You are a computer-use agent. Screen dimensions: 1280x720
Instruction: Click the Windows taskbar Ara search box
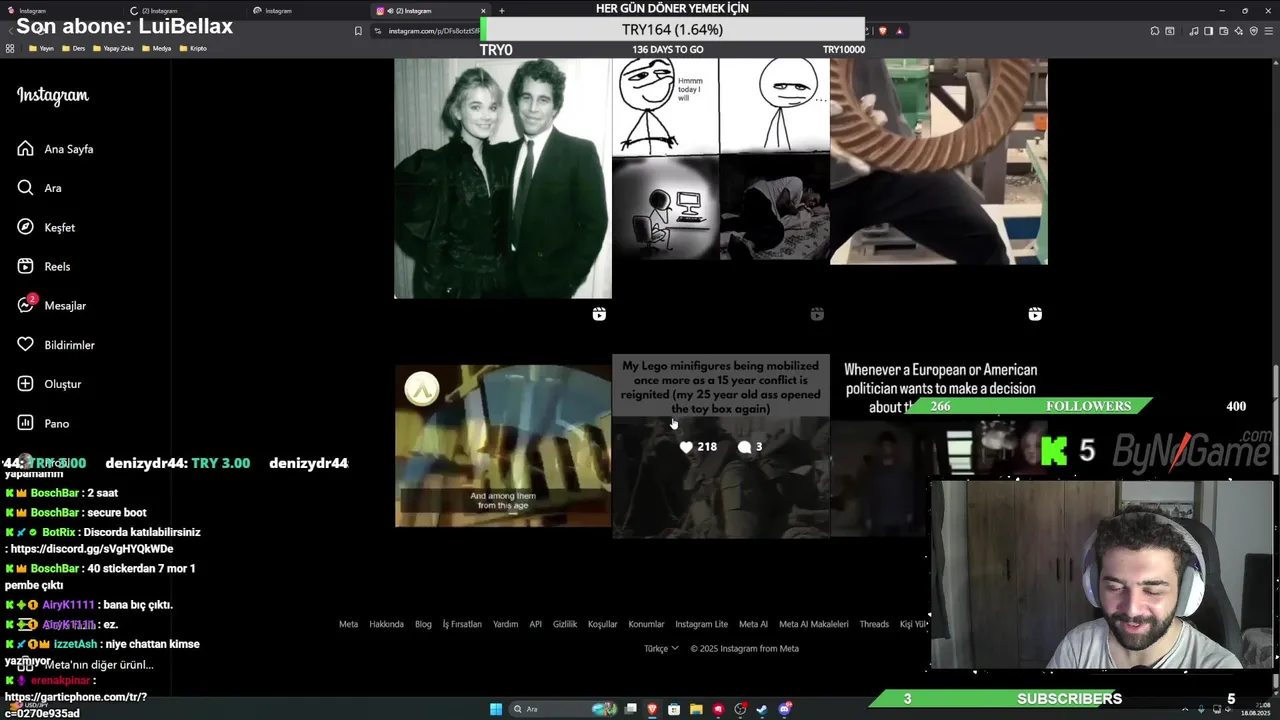pos(562,709)
